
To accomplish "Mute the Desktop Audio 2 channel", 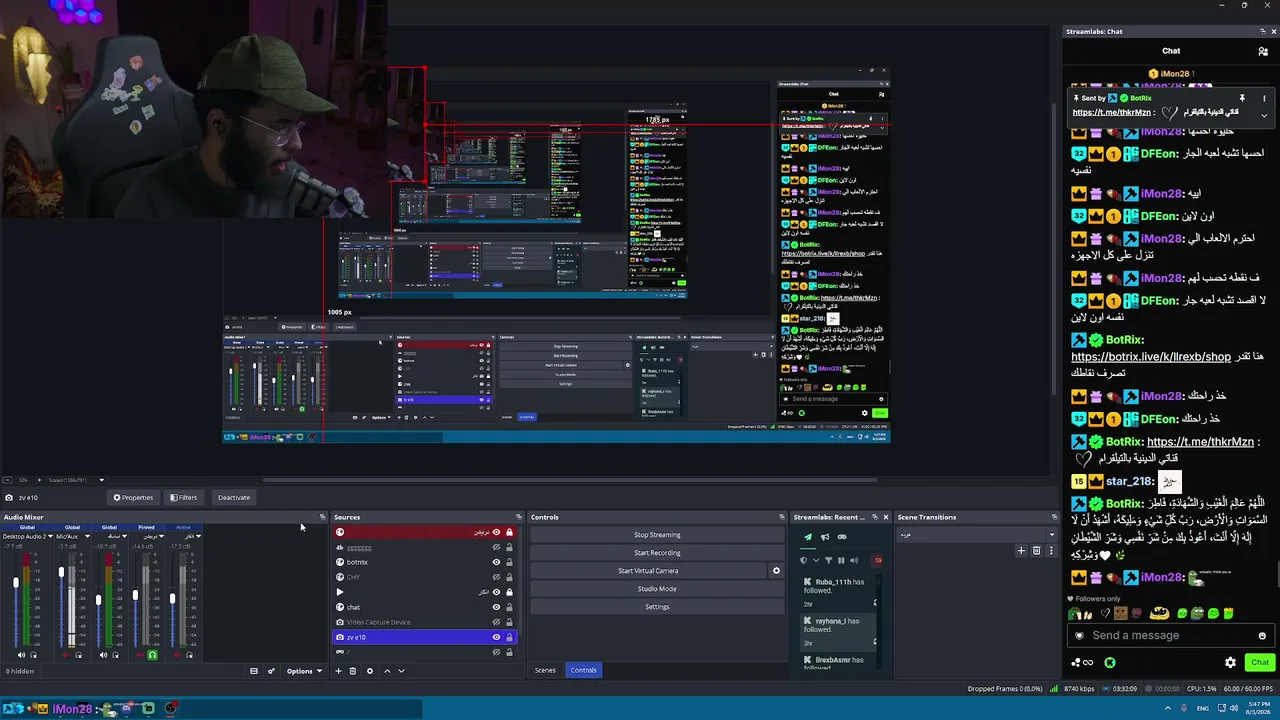I will 22,655.
